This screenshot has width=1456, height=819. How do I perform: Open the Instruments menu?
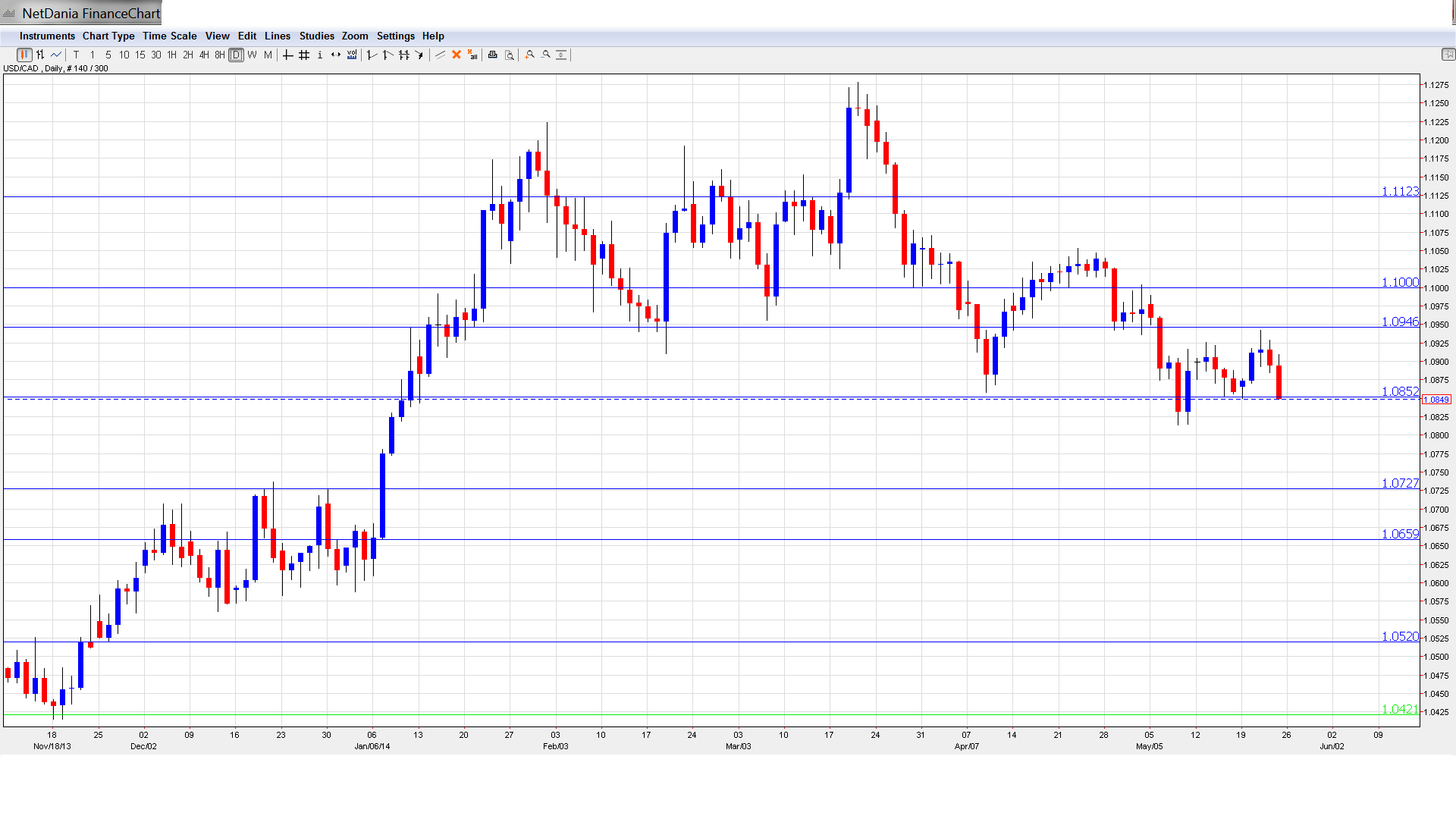coord(47,36)
